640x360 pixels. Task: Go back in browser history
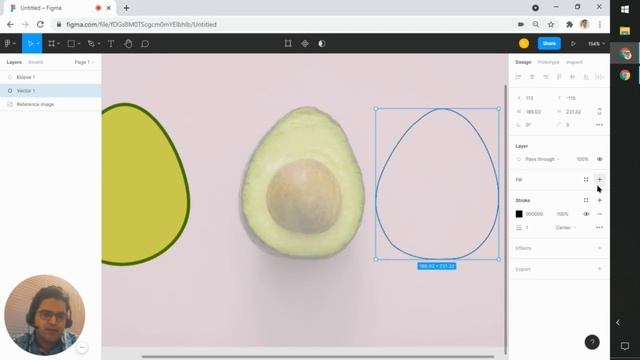click(x=10, y=24)
